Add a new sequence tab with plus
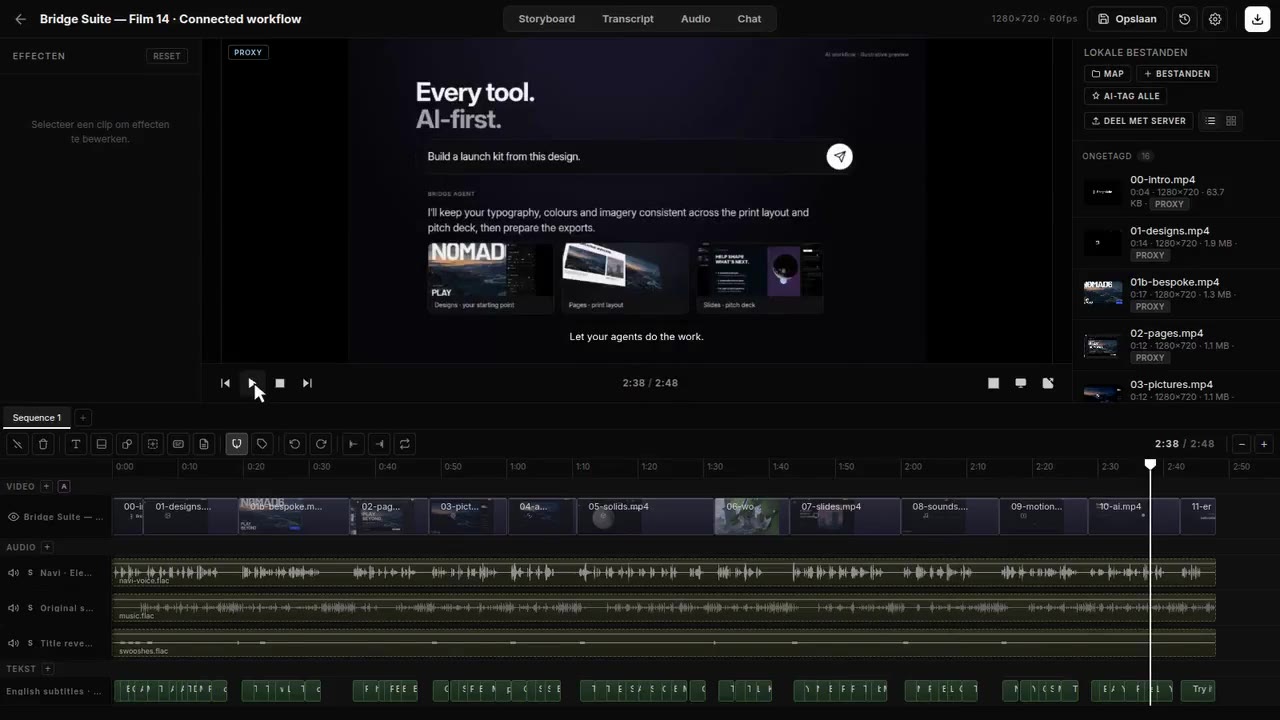Screen dimensions: 1280x720 (83, 418)
